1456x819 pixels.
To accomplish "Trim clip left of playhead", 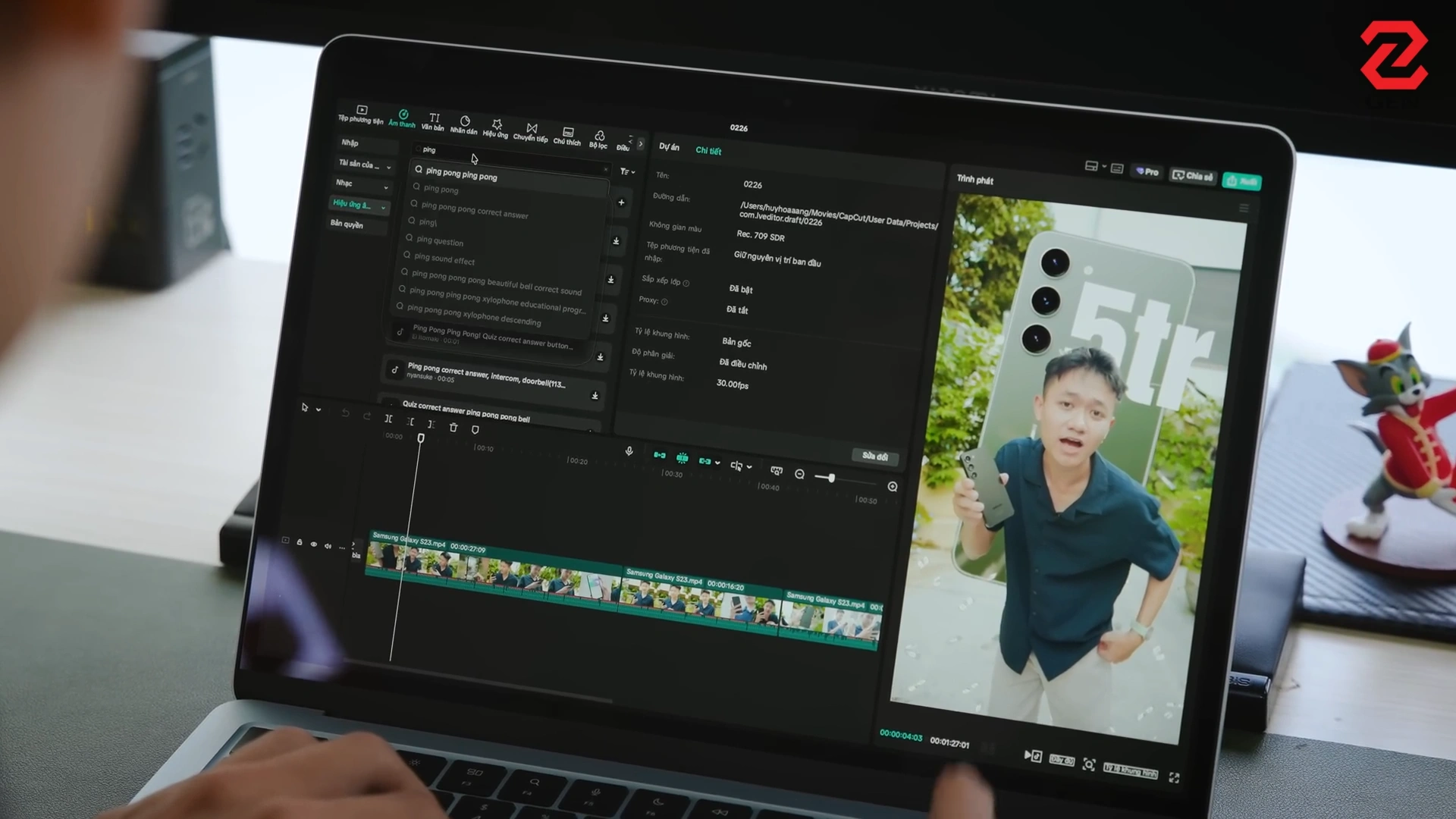I will 410,422.
